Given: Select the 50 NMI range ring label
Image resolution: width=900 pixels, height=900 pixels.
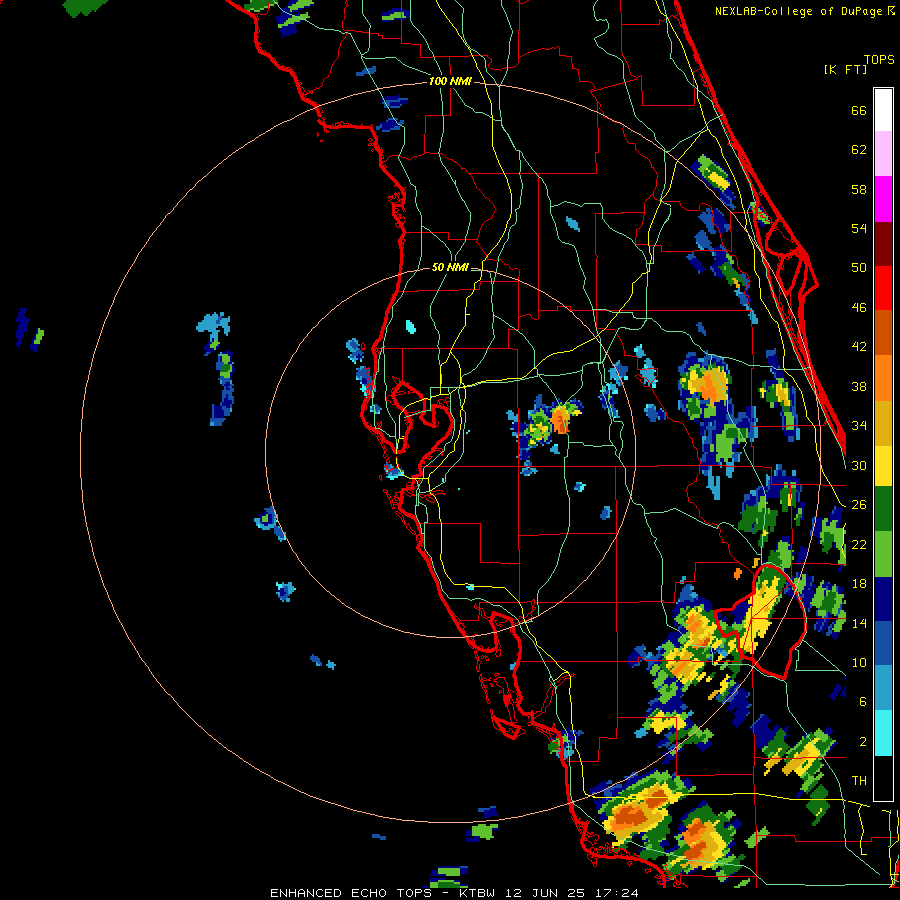Looking at the screenshot, I should click(450, 267).
